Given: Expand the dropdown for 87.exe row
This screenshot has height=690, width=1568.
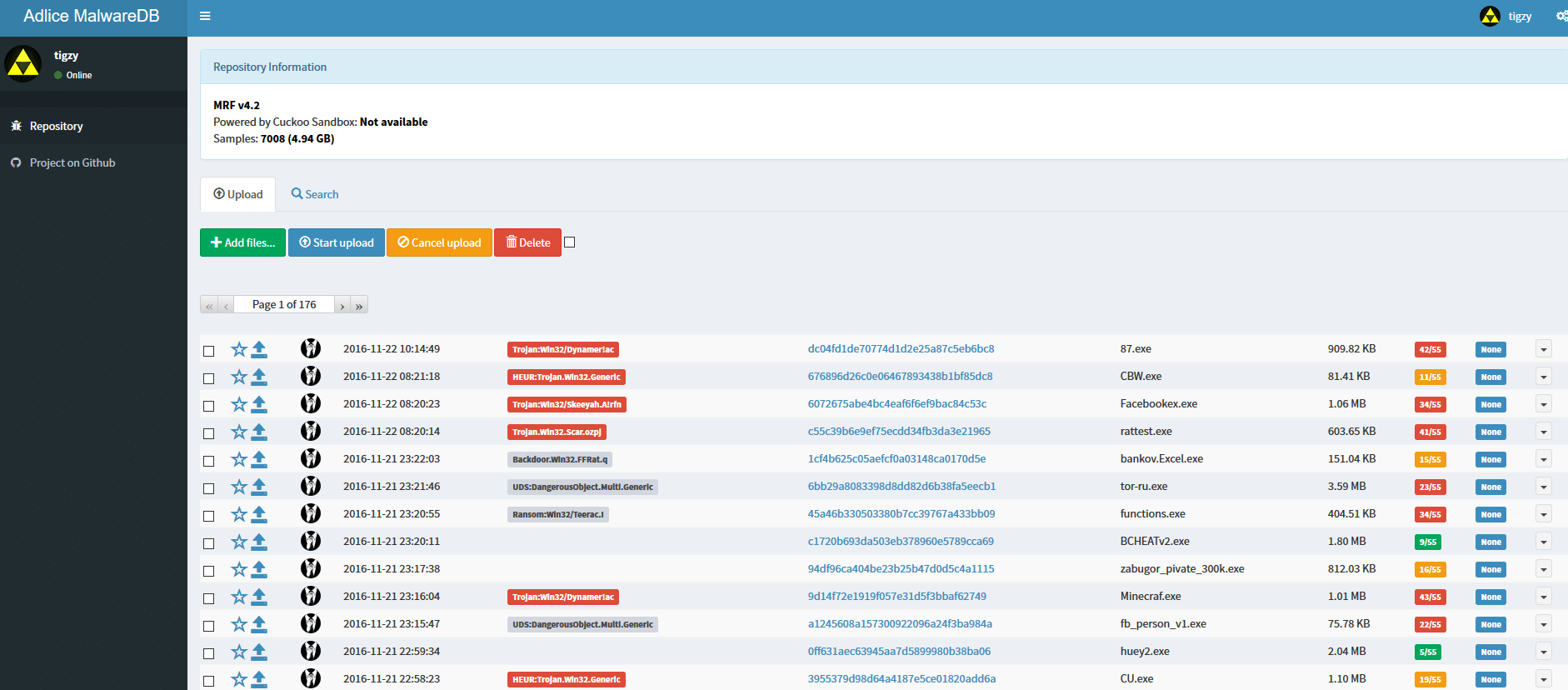Looking at the screenshot, I should [x=1543, y=350].
